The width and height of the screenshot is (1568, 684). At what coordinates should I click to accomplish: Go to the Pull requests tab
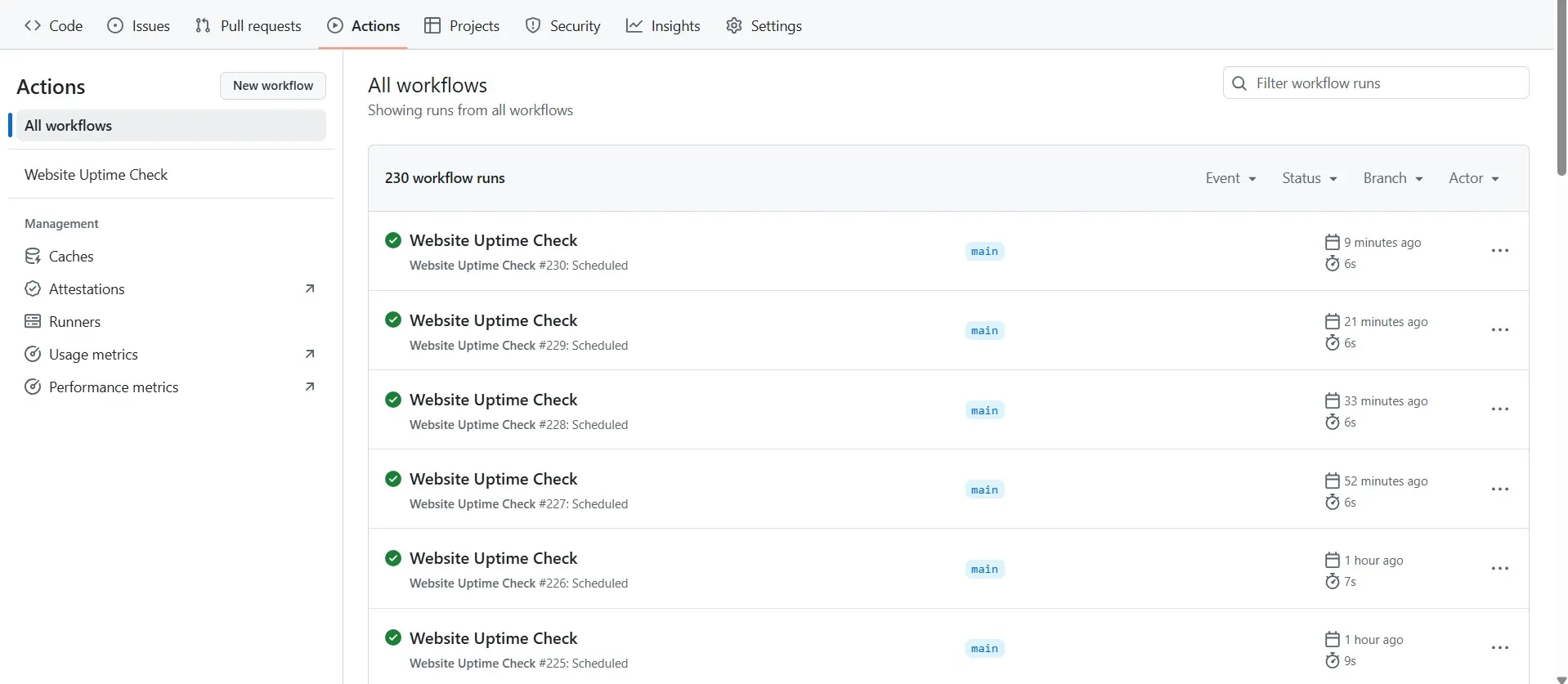coord(249,25)
